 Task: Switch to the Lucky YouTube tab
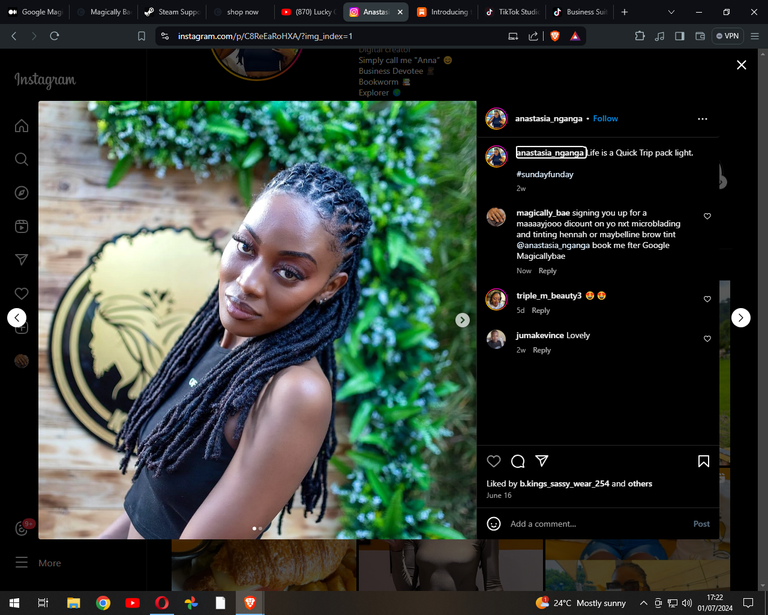309,12
